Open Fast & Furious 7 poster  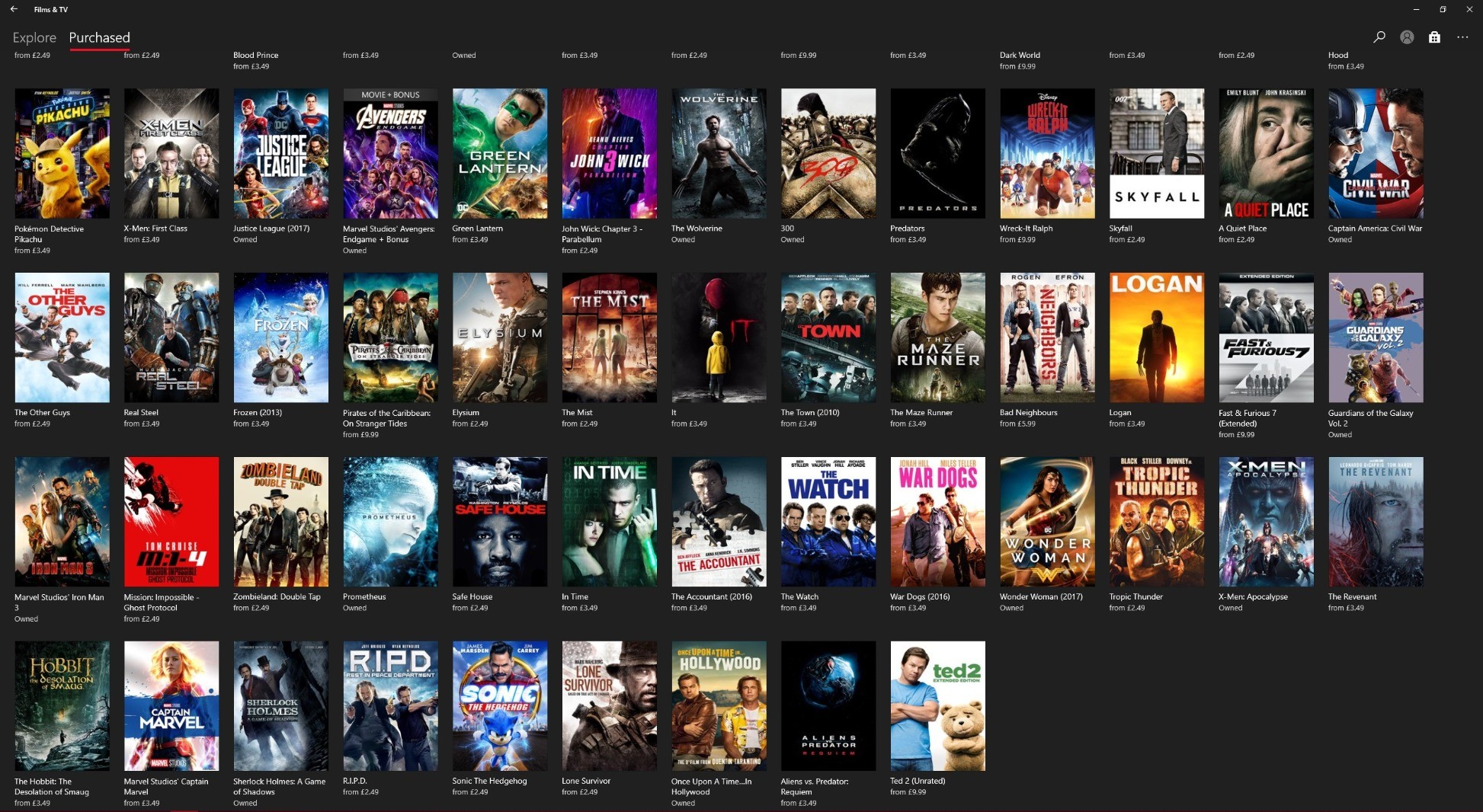1266,337
